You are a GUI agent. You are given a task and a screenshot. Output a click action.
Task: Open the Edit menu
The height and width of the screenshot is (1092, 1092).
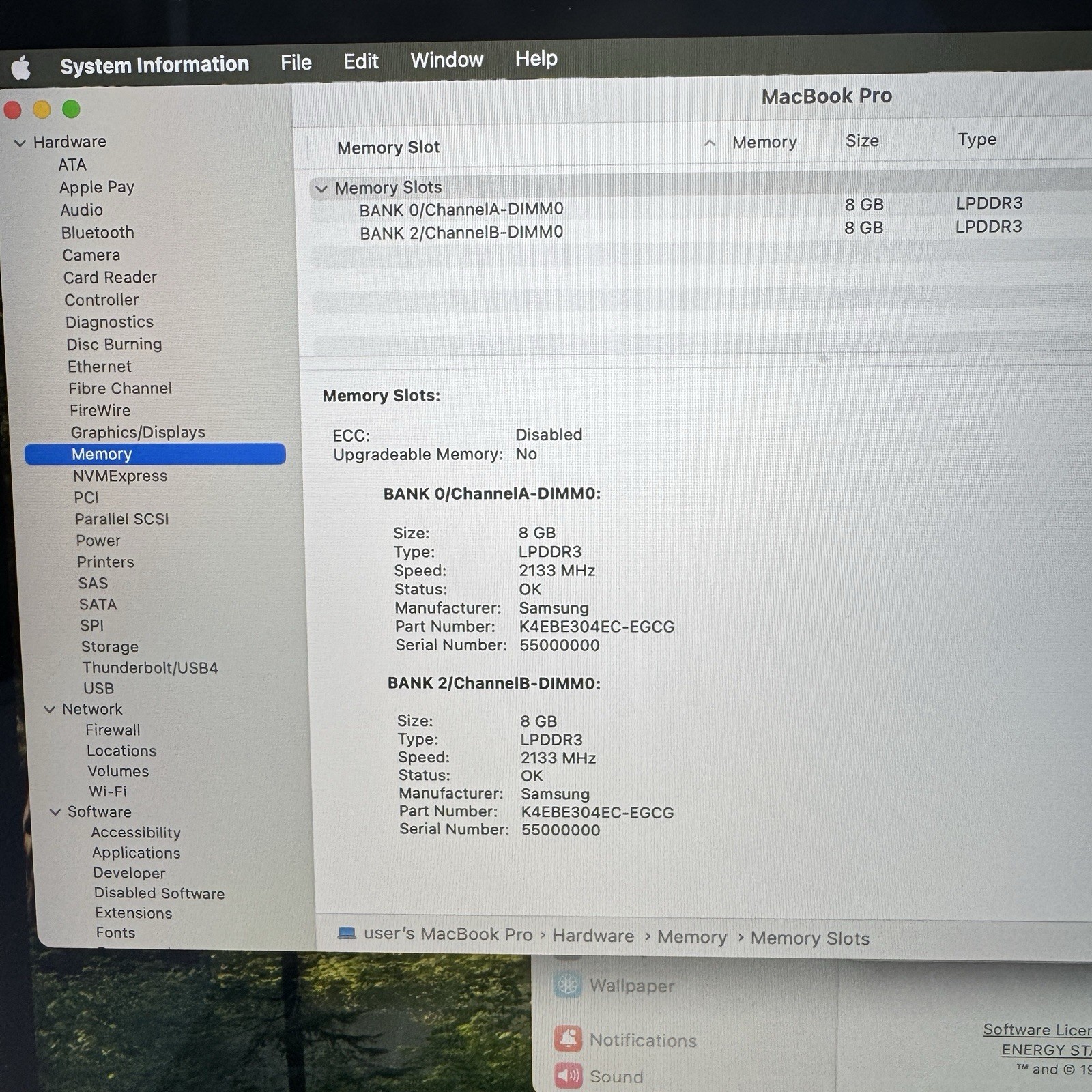(x=361, y=61)
